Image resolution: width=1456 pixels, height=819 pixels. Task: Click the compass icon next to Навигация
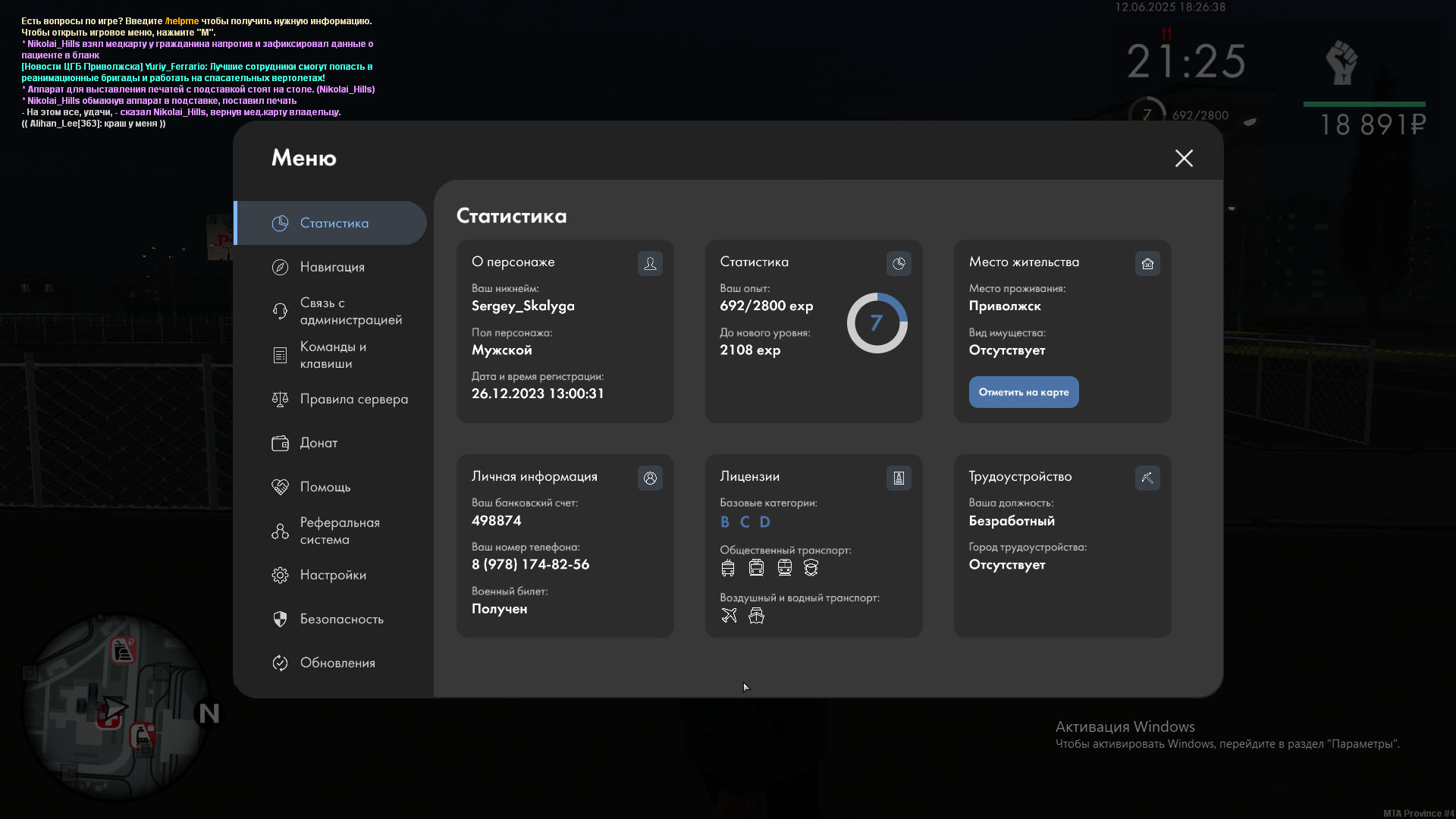click(280, 267)
